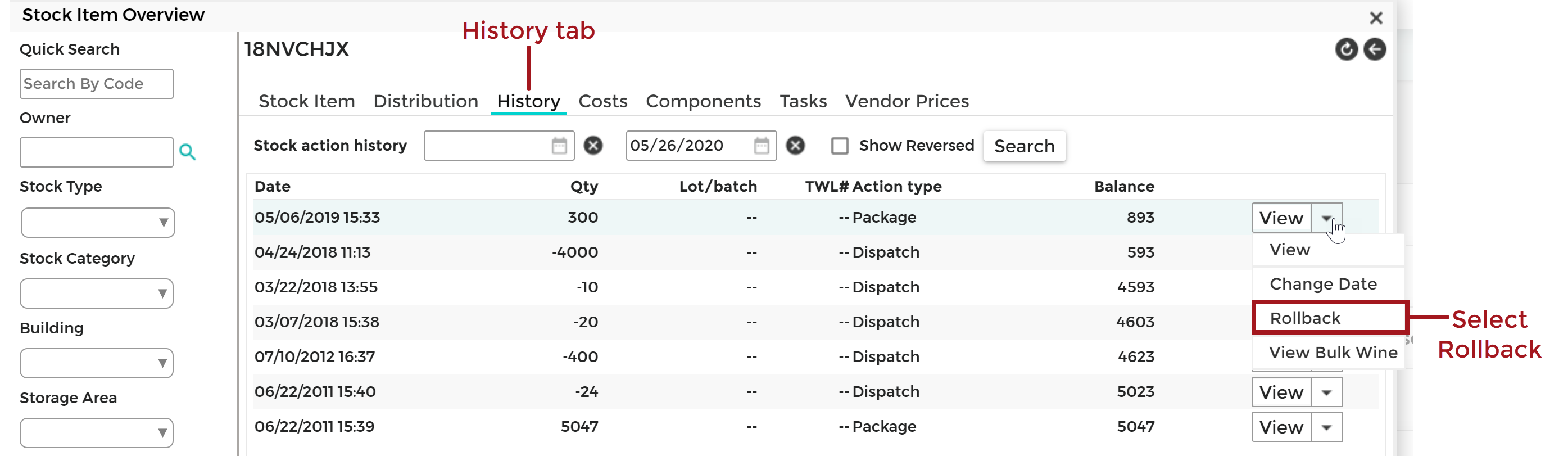Select the History tab
Screen dimensions: 1568x456
(x=528, y=101)
